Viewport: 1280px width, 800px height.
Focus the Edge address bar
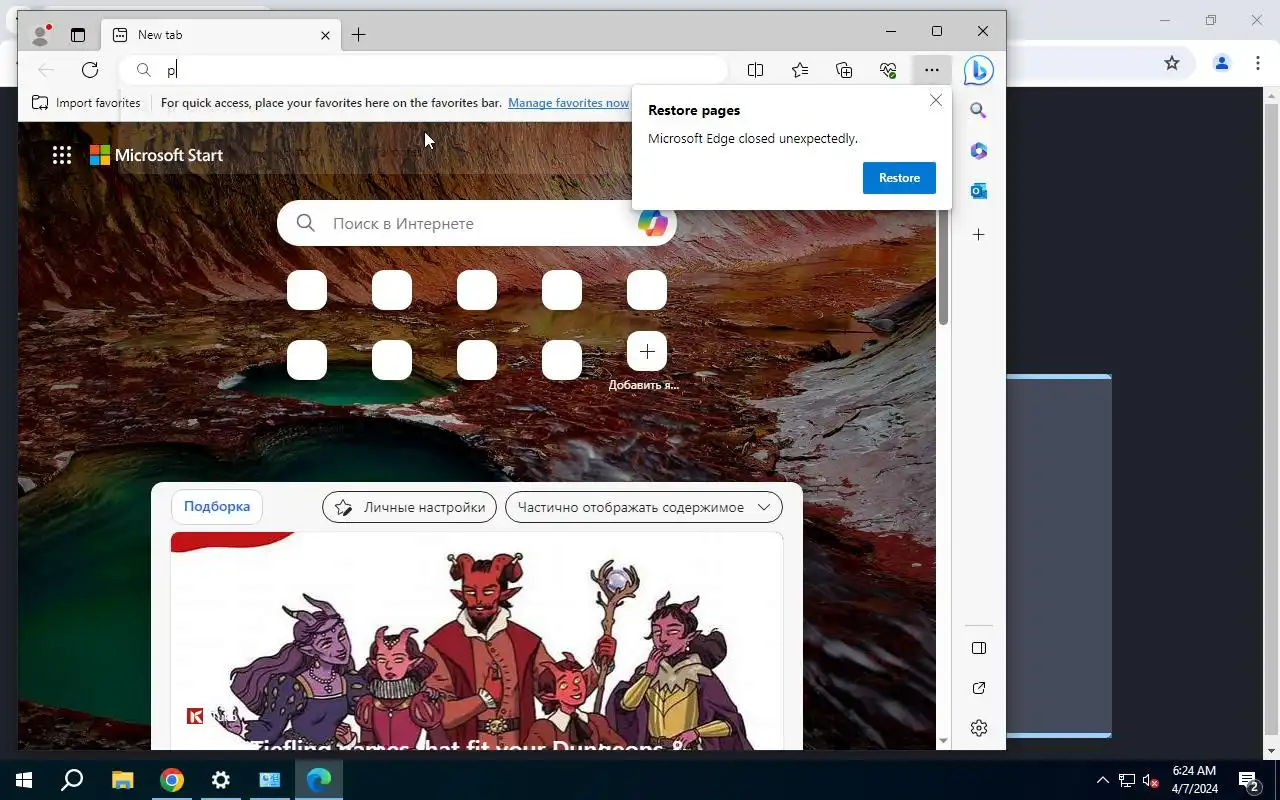coord(425,69)
